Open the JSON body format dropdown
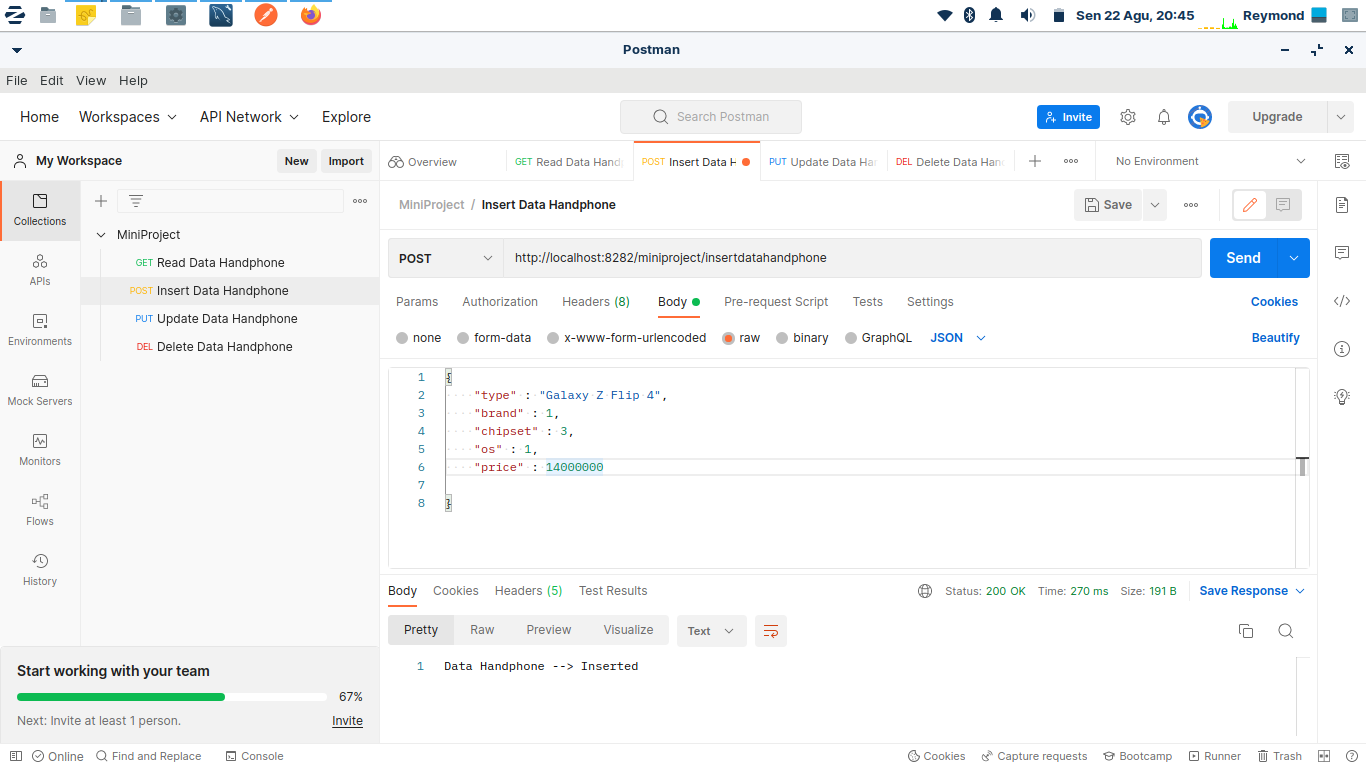 (x=958, y=338)
